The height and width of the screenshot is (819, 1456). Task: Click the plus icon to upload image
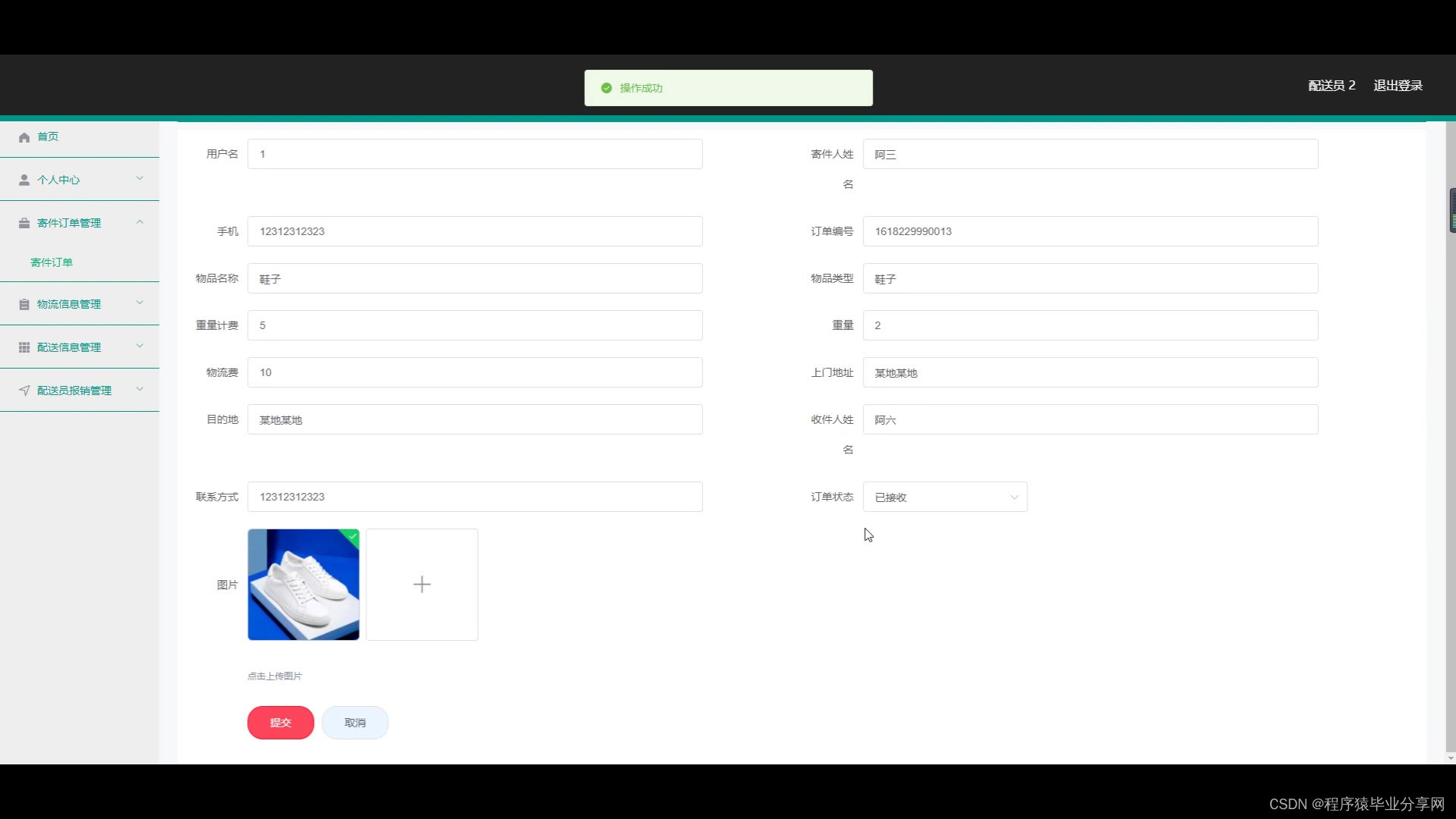click(x=422, y=584)
